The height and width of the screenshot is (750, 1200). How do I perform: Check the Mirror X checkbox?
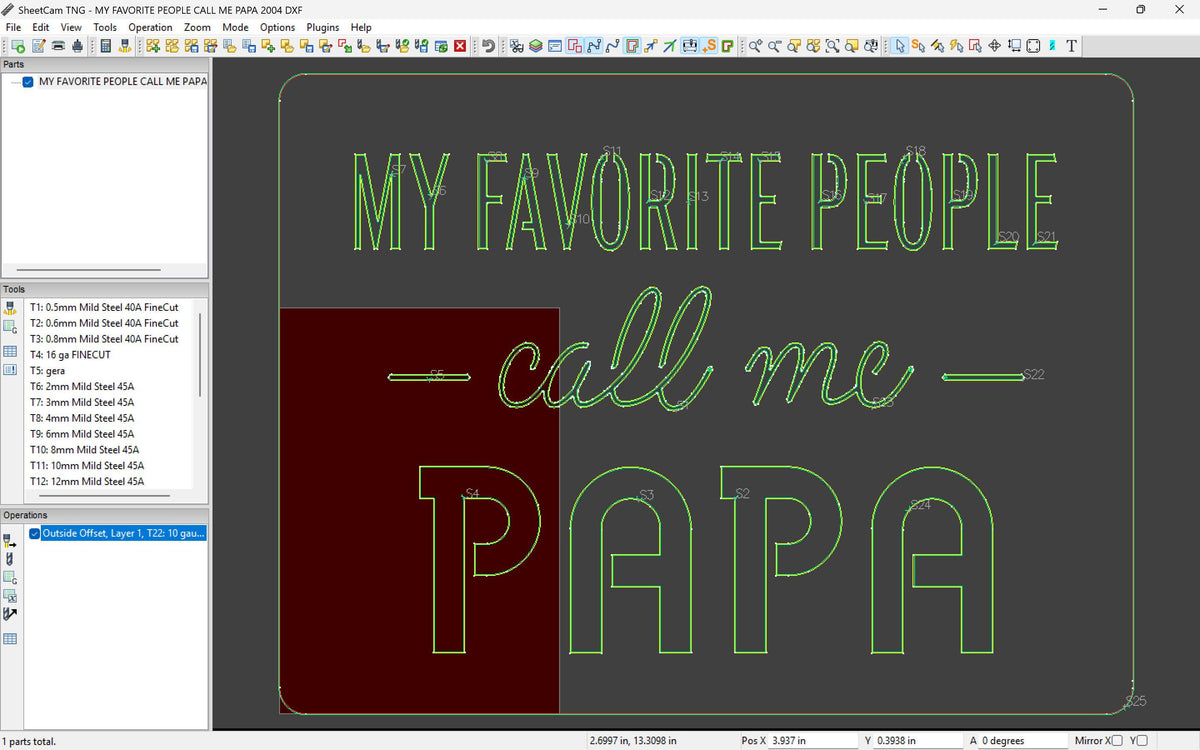point(1117,741)
